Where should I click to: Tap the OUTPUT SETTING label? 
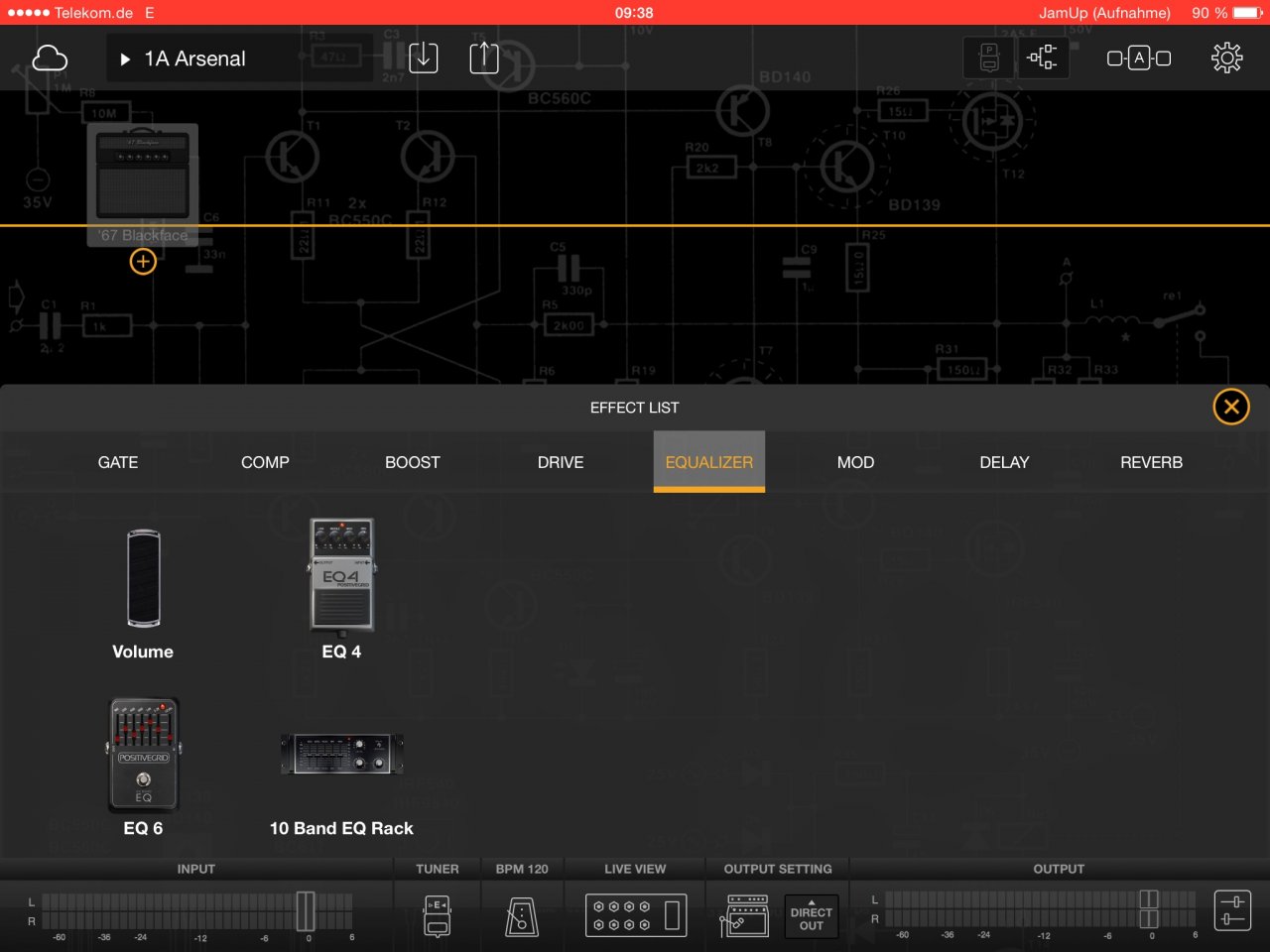[778, 869]
